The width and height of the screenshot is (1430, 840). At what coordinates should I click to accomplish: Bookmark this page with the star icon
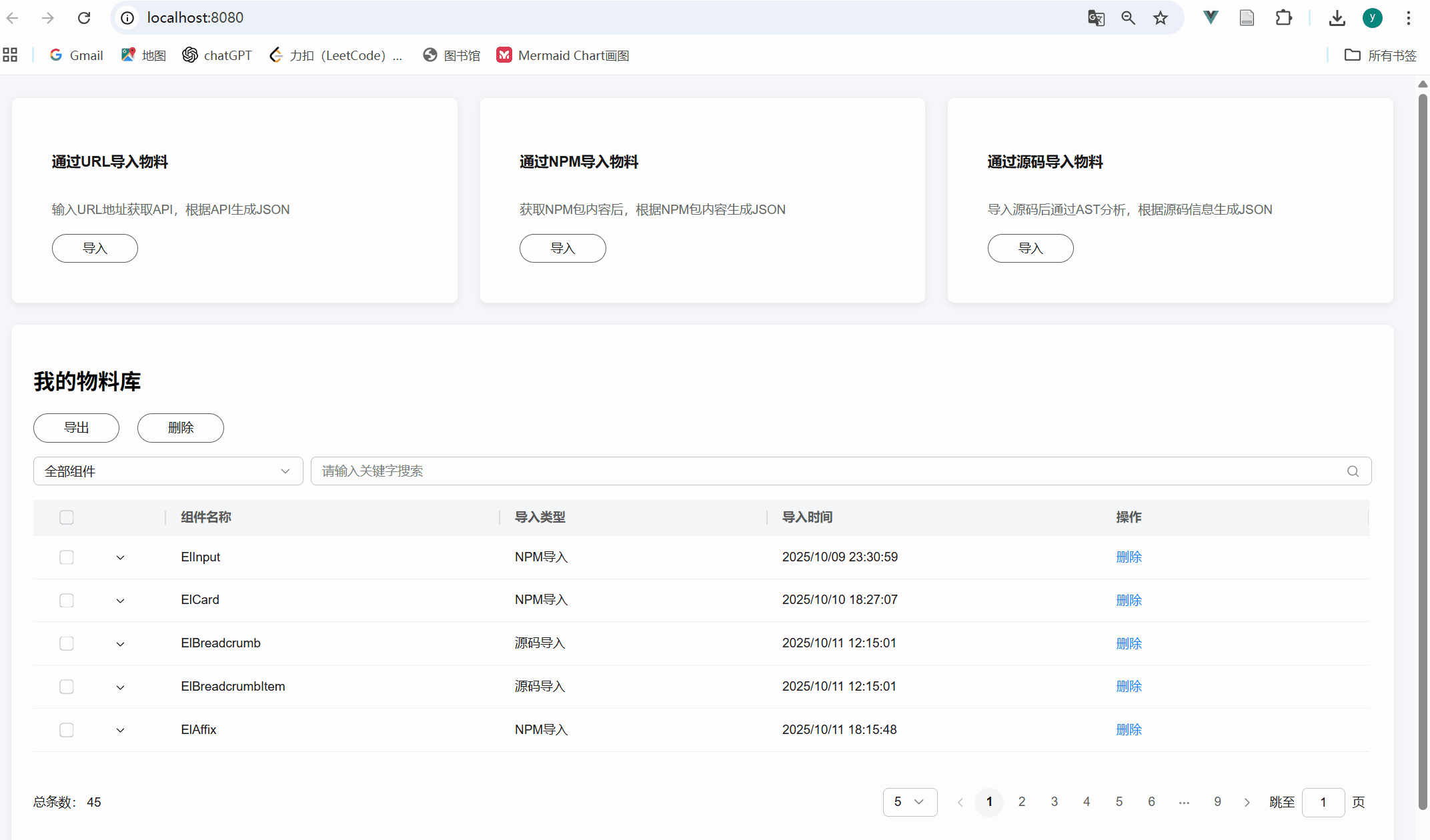[1161, 18]
